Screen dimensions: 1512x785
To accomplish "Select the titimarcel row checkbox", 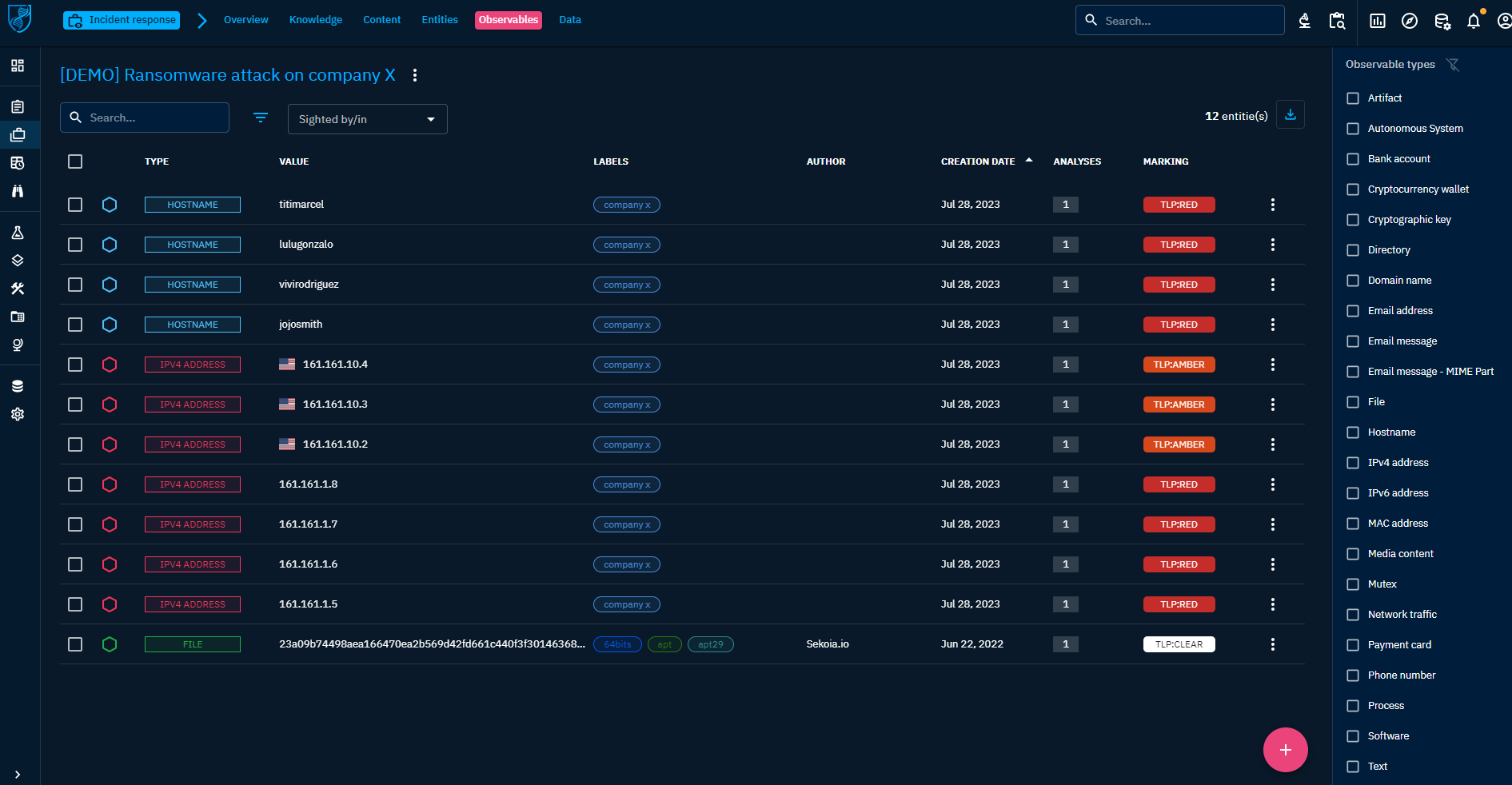I will coord(75,205).
